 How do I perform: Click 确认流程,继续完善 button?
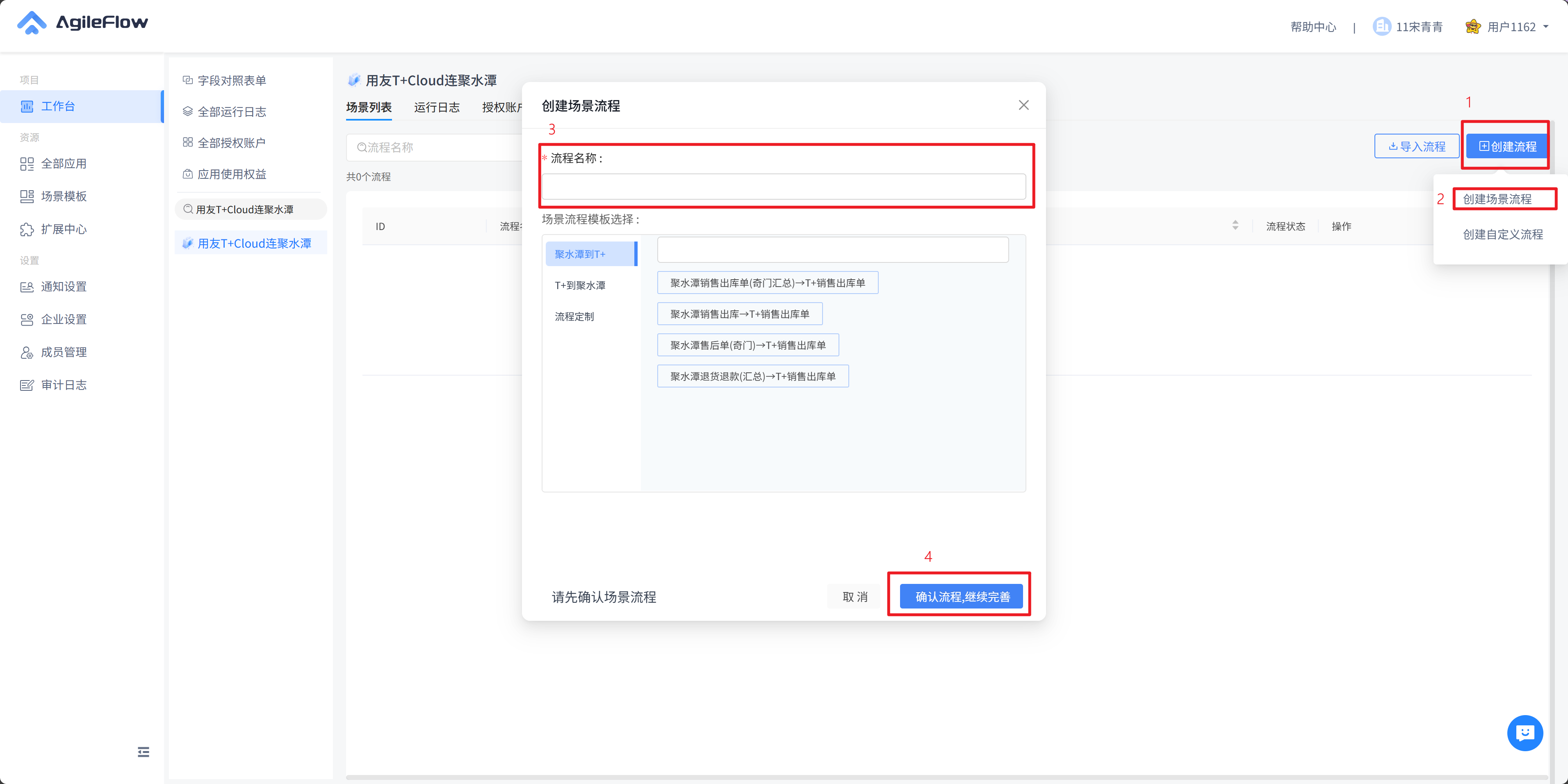coord(962,597)
